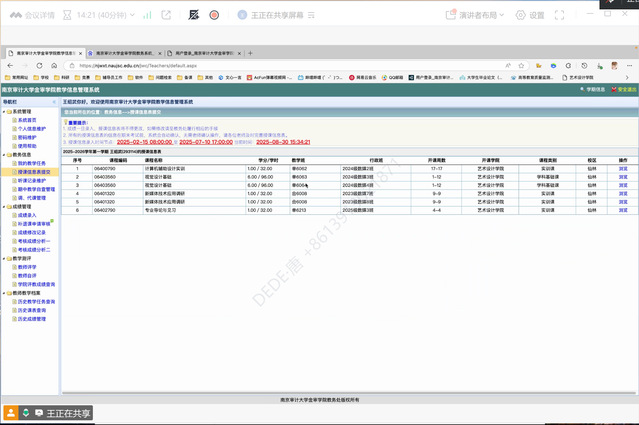Collapse the 成绩管理 tree folder
Viewport: 639px width, 425px height.
5,207
